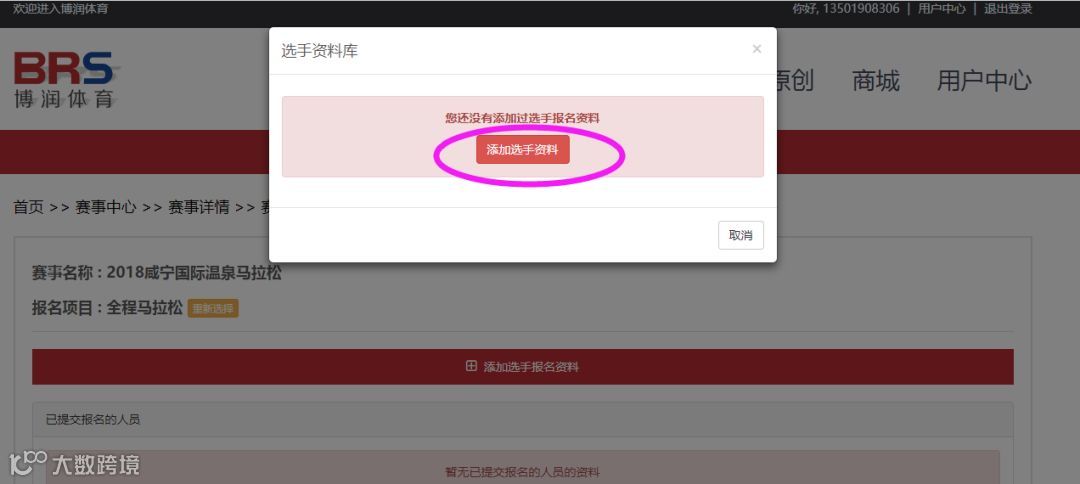Image resolution: width=1080 pixels, height=484 pixels.
Task: Click the 您还没有添加过选手报名资料 notice
Action: 522,118
